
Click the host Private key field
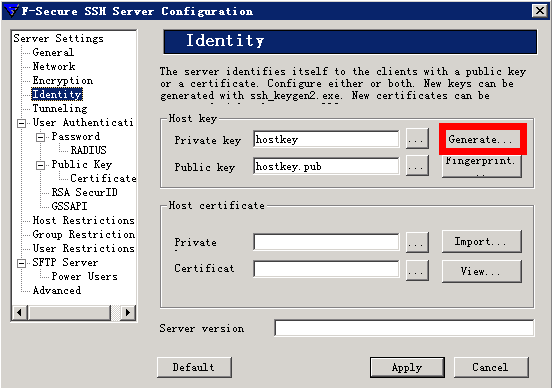326,139
